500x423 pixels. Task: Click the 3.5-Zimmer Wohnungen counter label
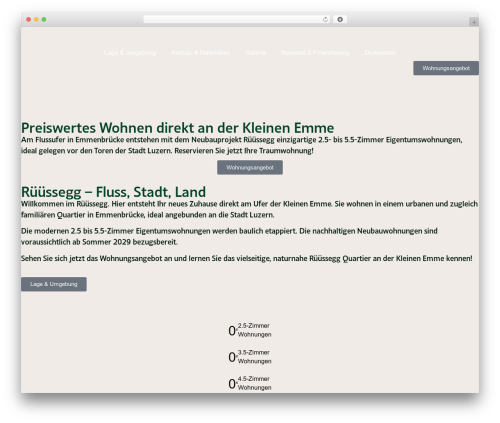point(254,357)
